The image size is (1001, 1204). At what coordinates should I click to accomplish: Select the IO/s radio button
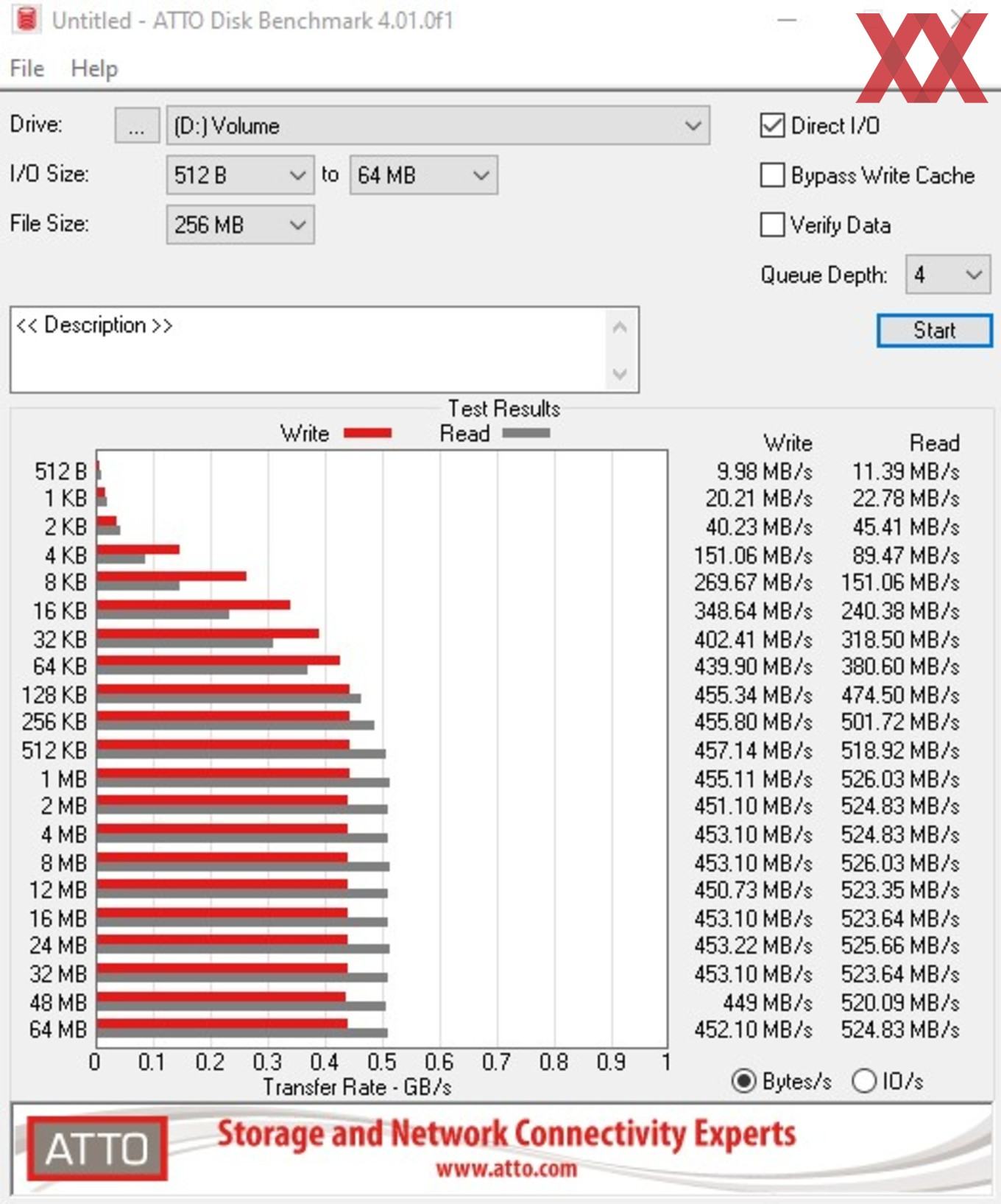[864, 1081]
